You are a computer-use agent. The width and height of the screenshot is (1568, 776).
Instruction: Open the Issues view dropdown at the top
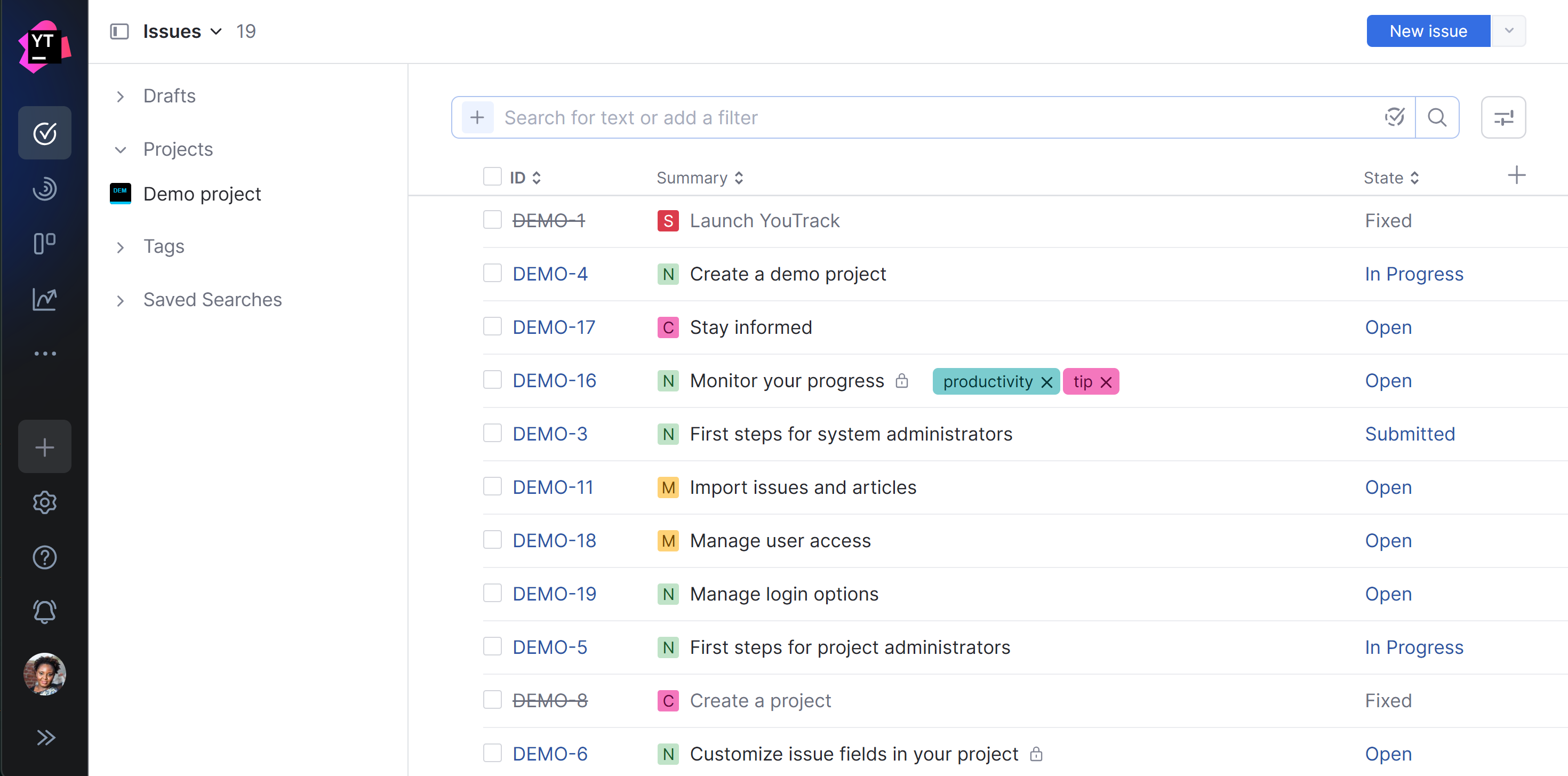(215, 31)
